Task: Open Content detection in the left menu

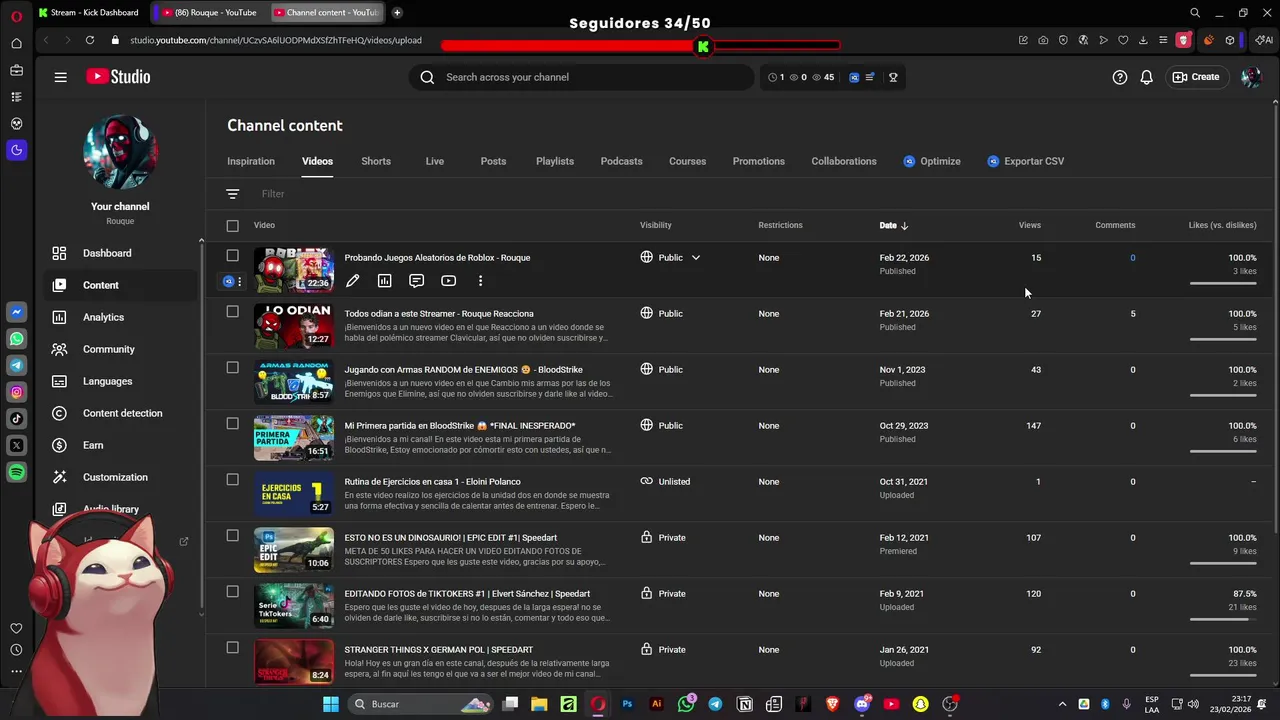Action: 120,413
